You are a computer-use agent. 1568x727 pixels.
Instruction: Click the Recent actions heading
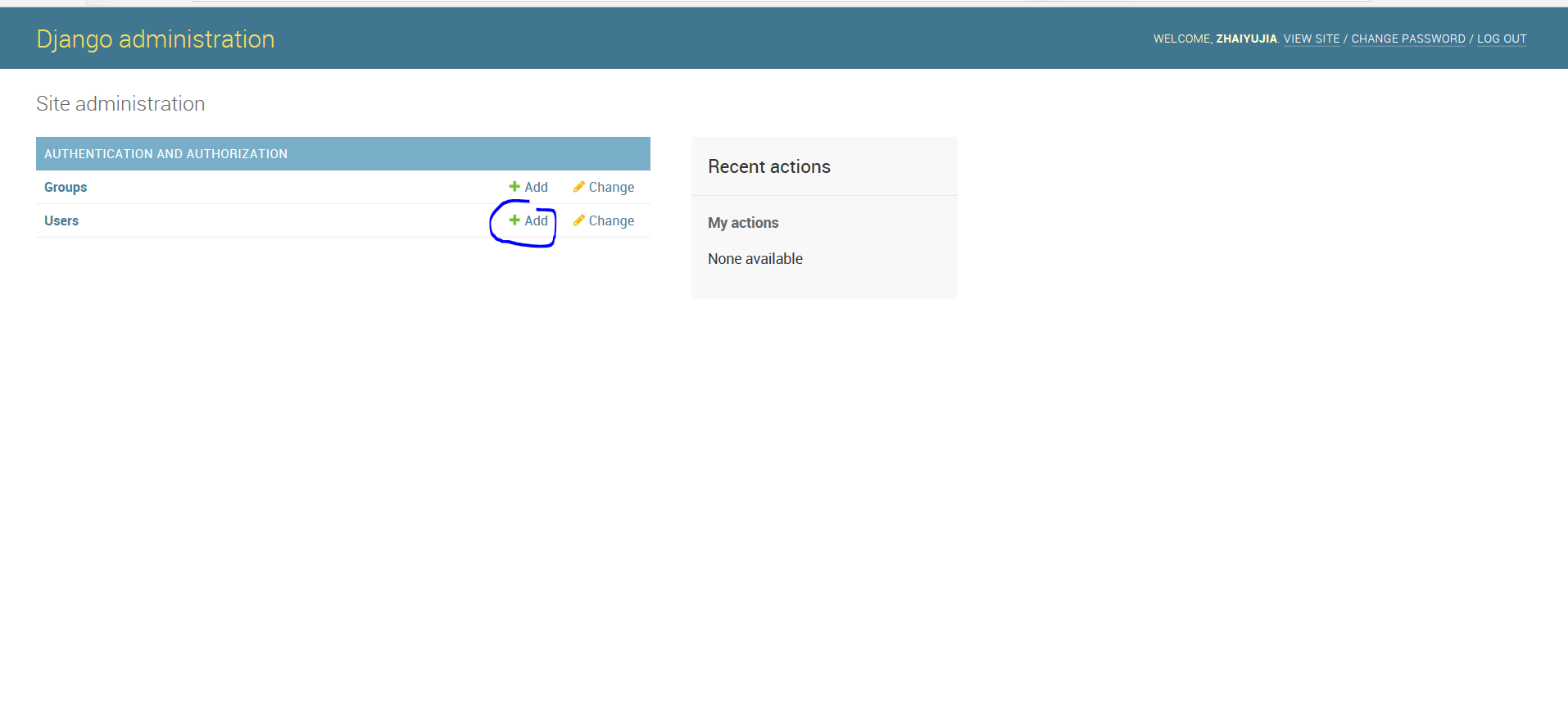[769, 167]
